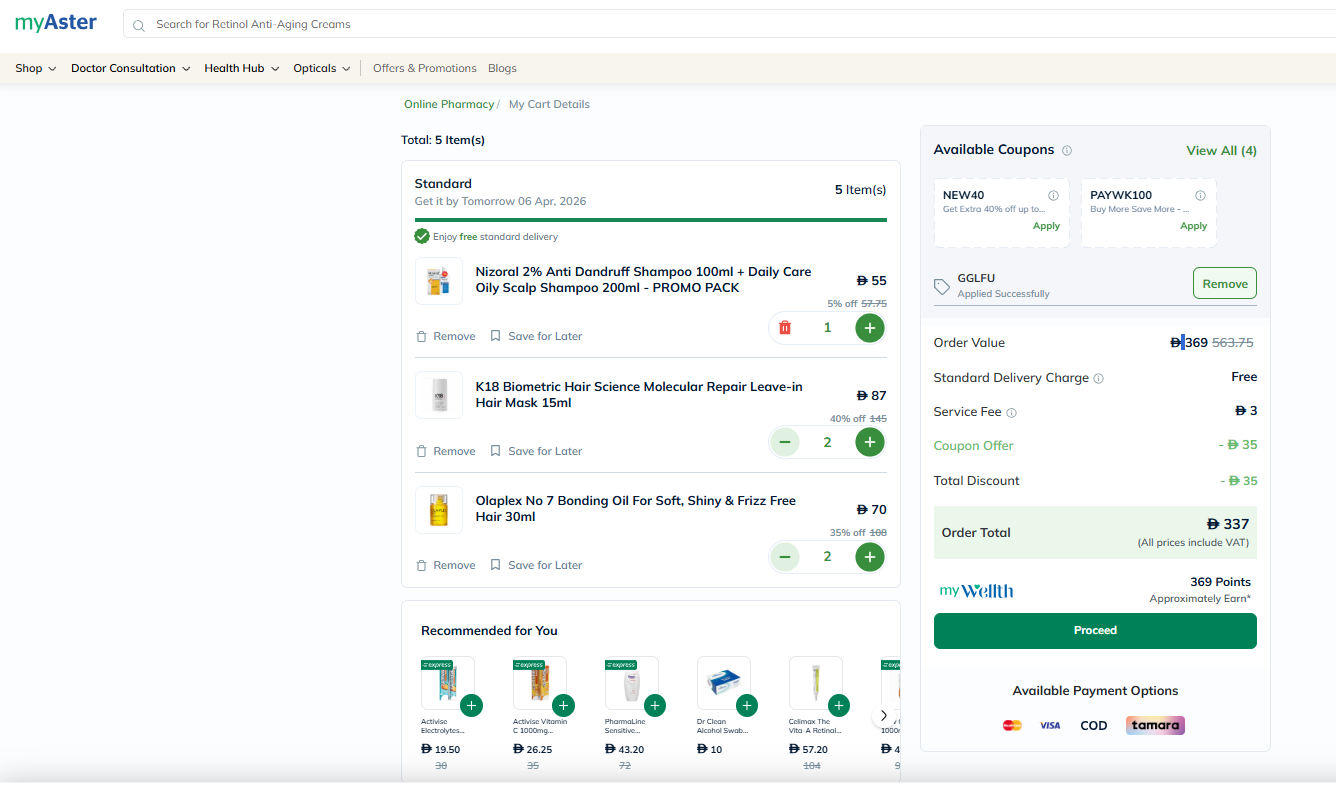Click info icon beside Service Fee
Image resolution: width=1336 pixels, height=786 pixels.
click(1011, 413)
